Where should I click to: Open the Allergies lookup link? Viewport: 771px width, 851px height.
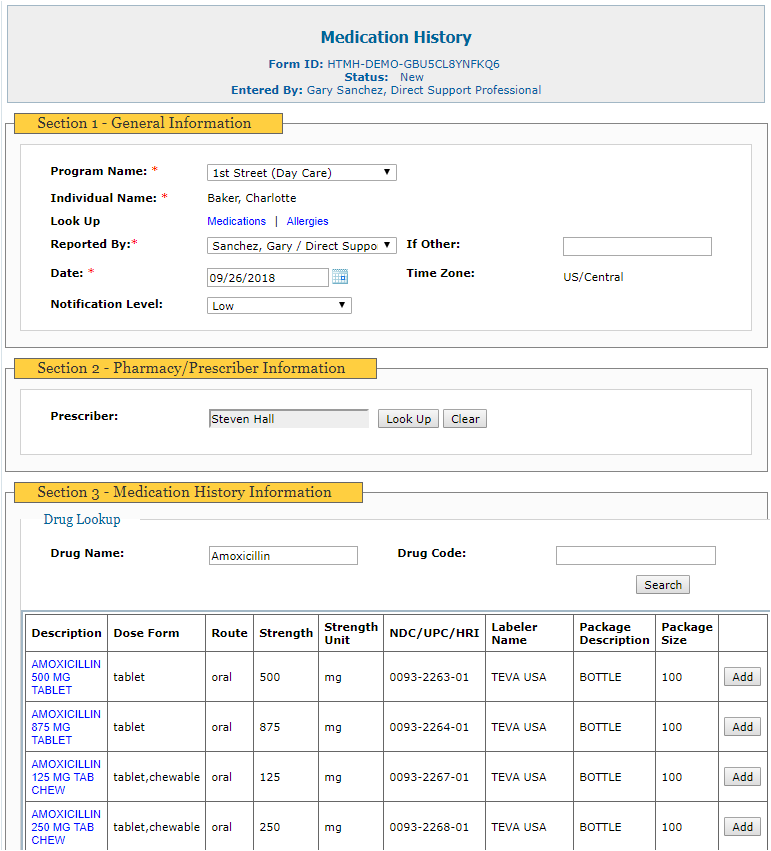(307, 221)
